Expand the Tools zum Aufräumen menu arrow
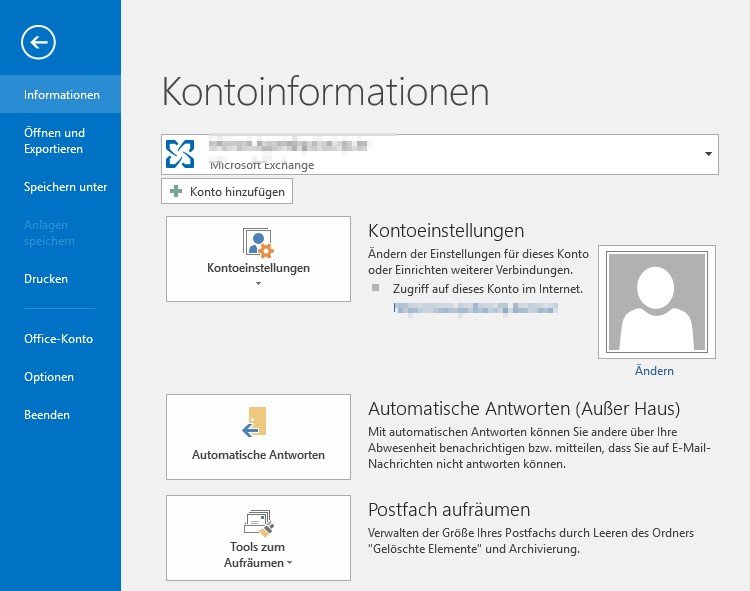Screen dimensions: 750x591 point(290,564)
